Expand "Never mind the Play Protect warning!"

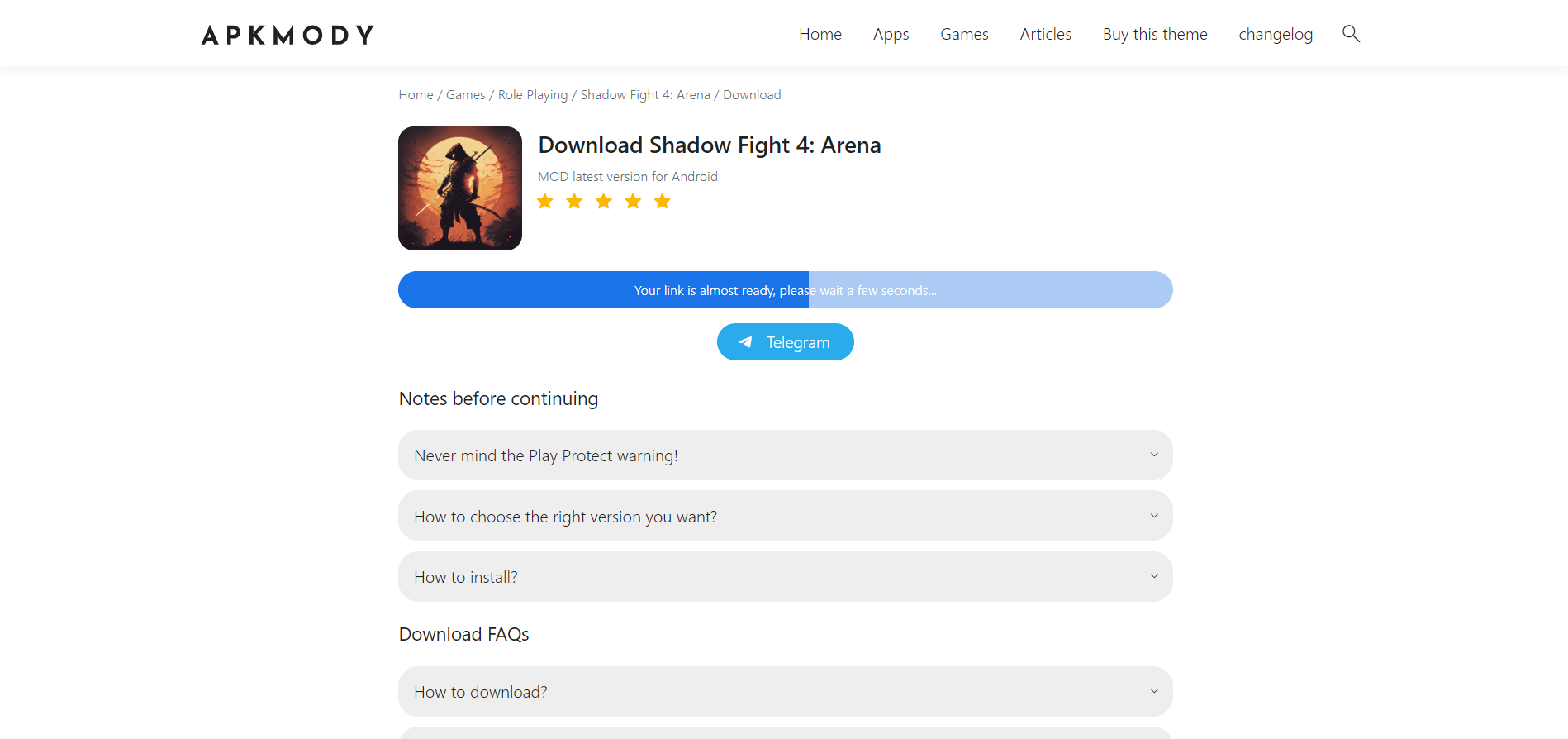point(785,455)
